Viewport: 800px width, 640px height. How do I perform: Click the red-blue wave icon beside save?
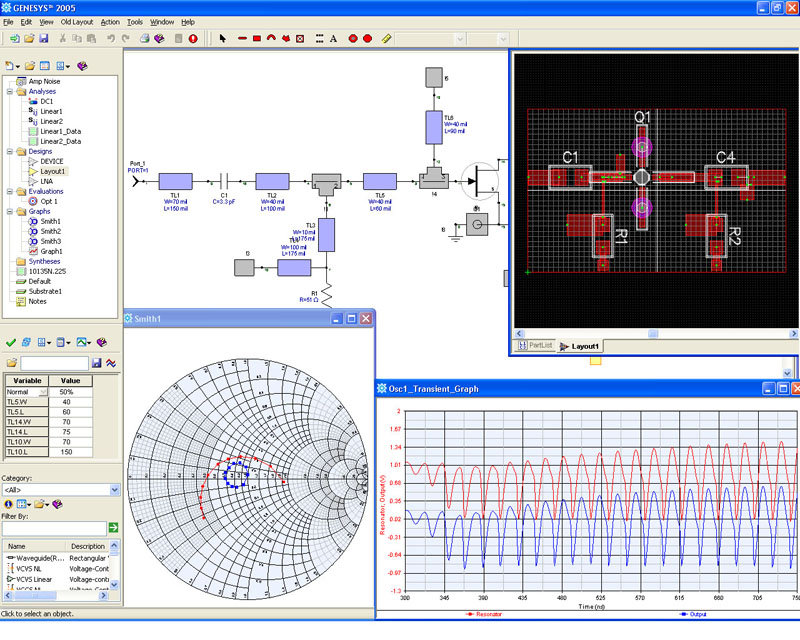tap(111, 363)
